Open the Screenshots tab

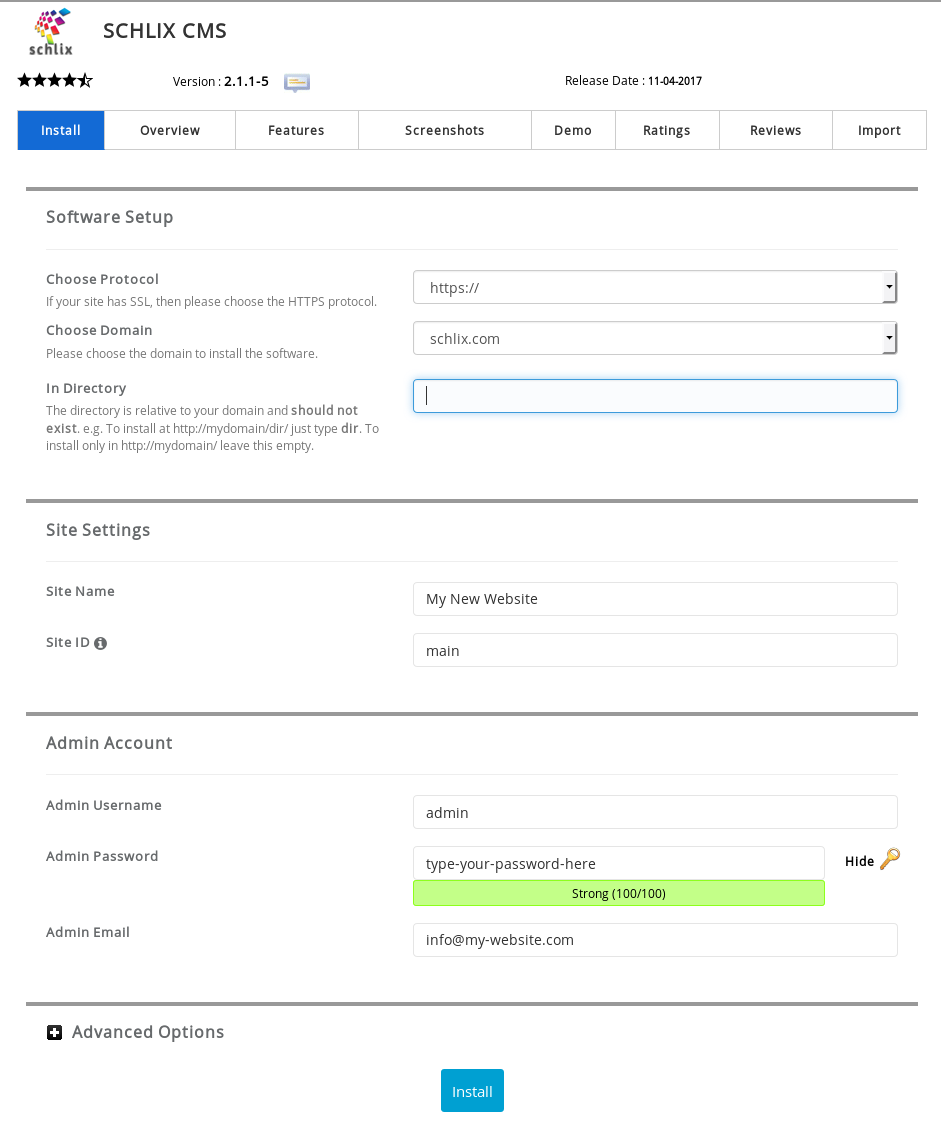[444, 130]
